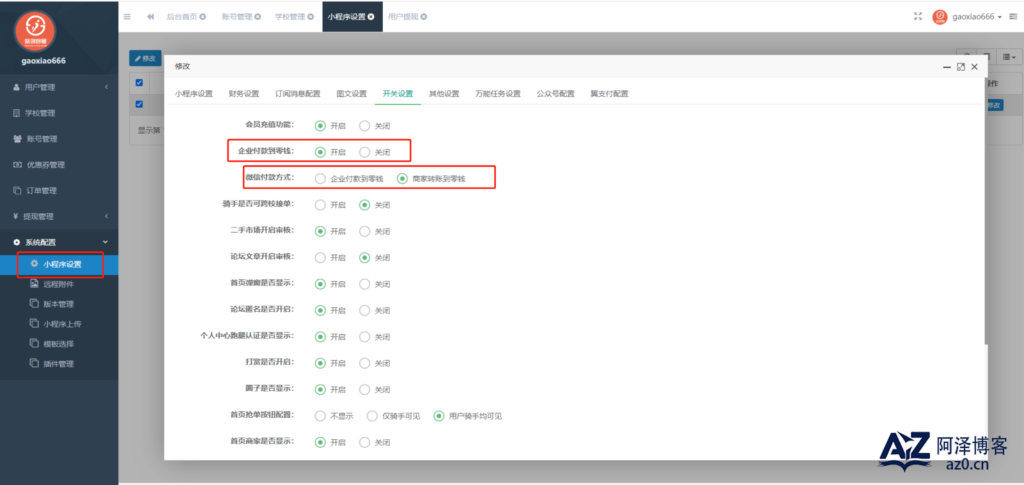
Task: Click the 学校管理 sidebar icon
Action: [17, 113]
